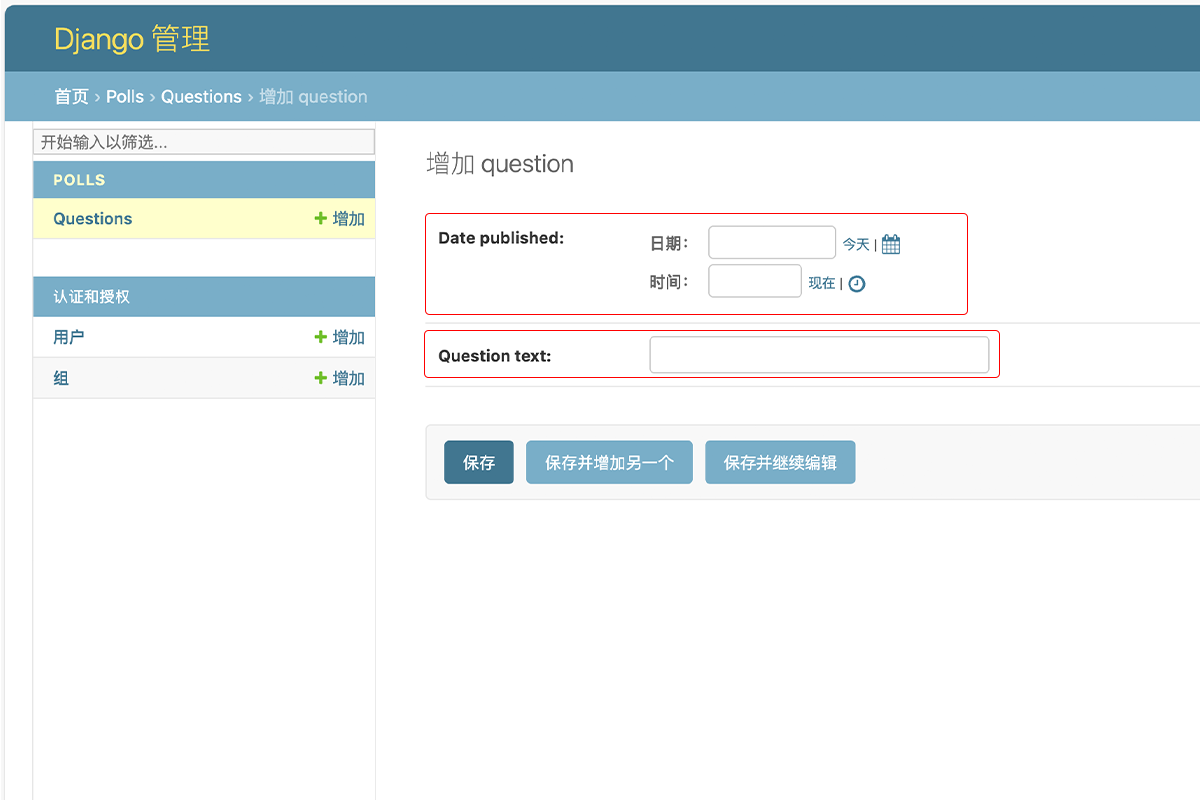The width and height of the screenshot is (1200, 800).
Task: Open the clock time picker icon
Action: 857,284
